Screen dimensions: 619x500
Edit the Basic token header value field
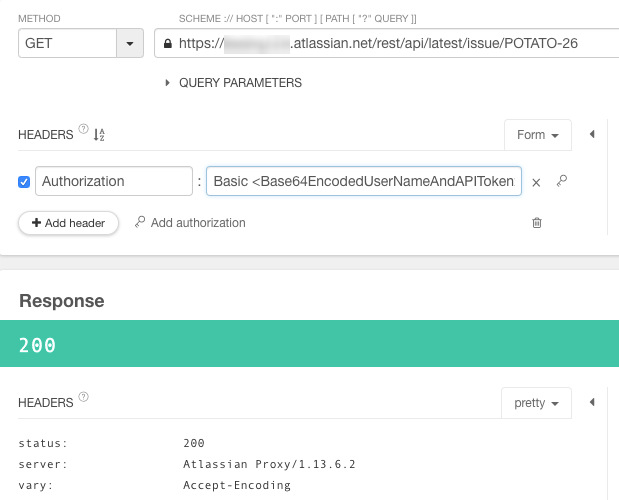364,181
